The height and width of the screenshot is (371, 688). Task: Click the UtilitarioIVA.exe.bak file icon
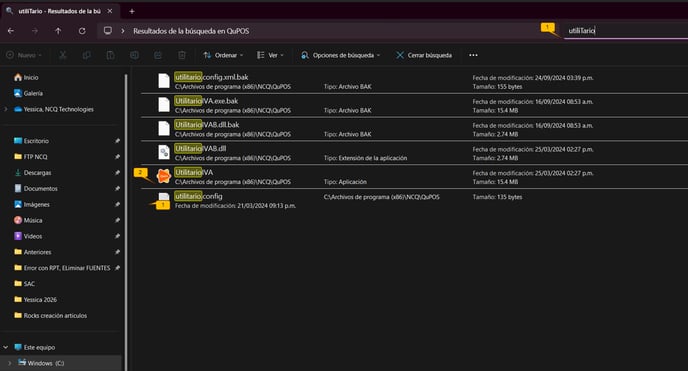[x=164, y=104]
